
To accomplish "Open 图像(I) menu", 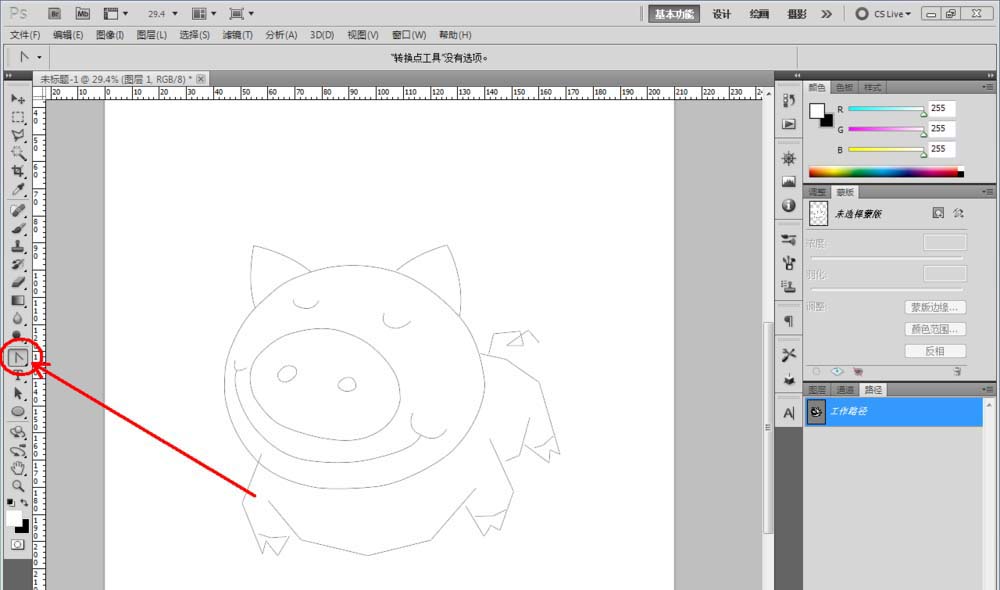I will pyautogui.click(x=110, y=35).
